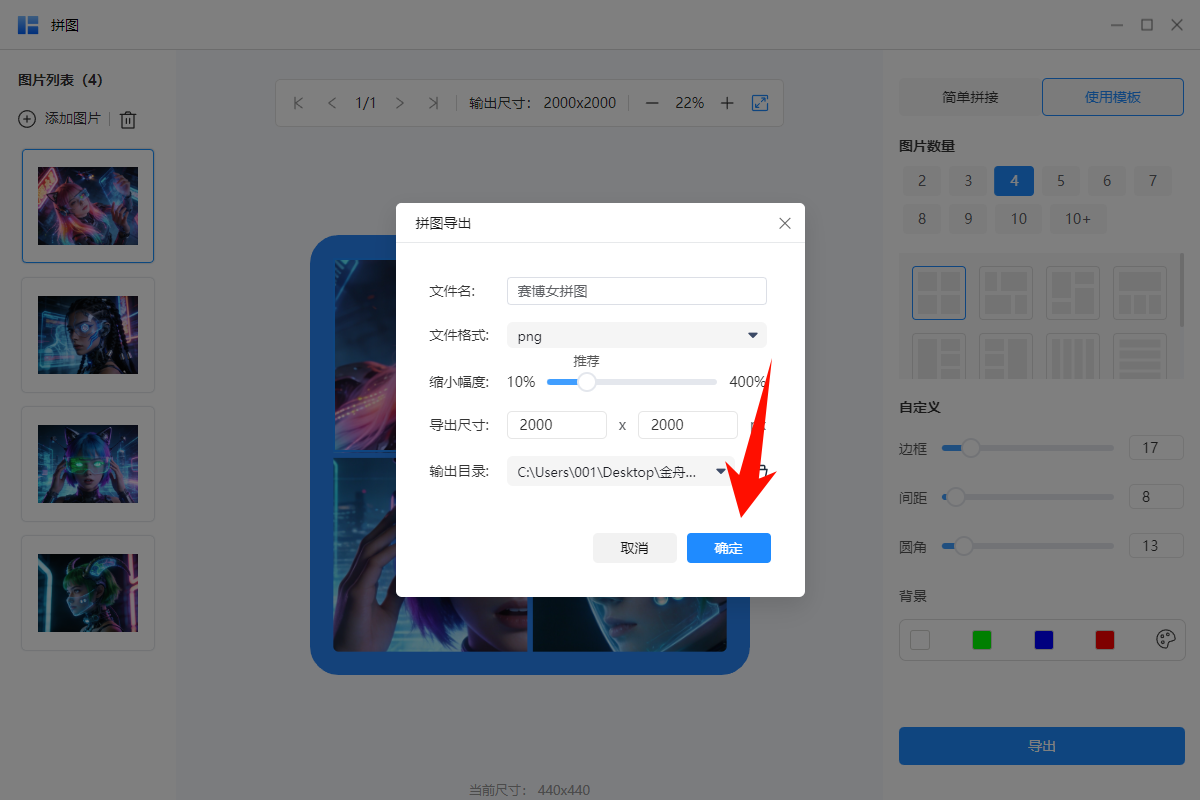Switch to the 简单拼接 tab
This screenshot has height=800, width=1200.
click(x=969, y=97)
